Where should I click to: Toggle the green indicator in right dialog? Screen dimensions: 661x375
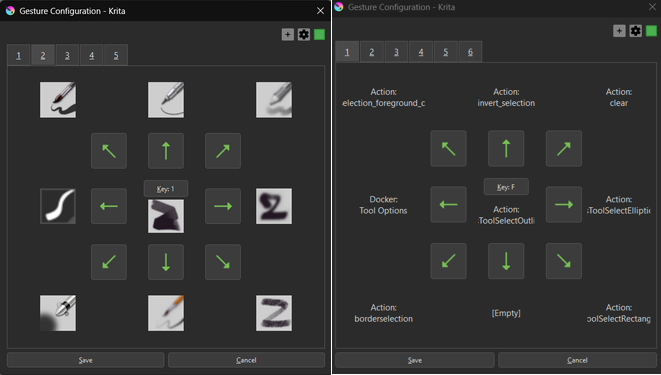[651, 31]
